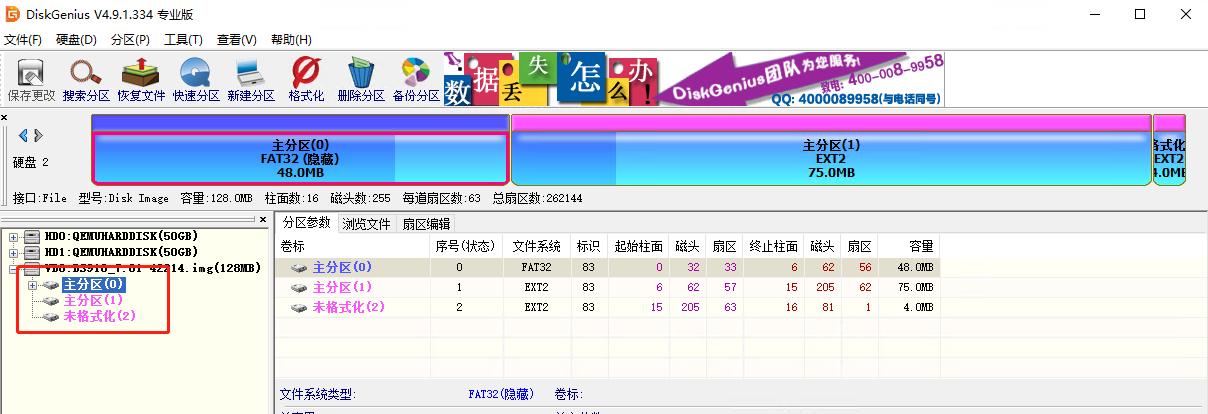Open the 硬盘(D) menu
This screenshot has width=1208, height=414.
(x=77, y=40)
